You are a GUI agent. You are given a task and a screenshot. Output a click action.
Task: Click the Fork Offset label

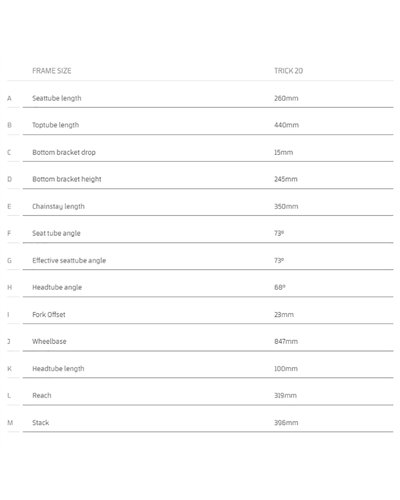click(49, 314)
